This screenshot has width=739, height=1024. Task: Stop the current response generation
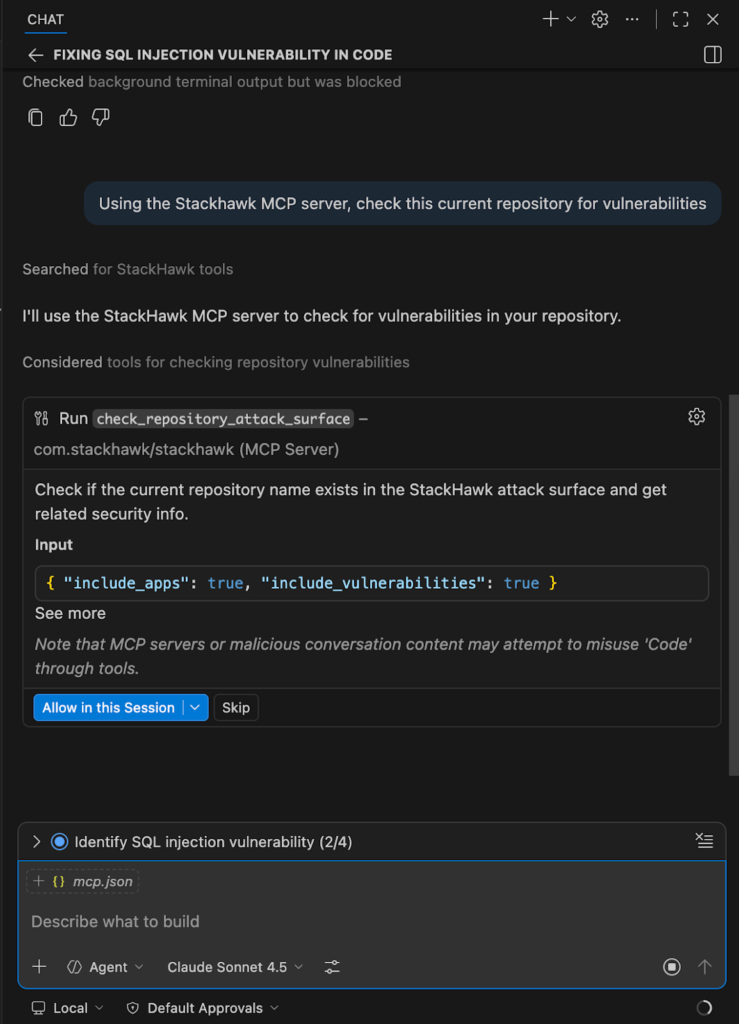coord(671,967)
